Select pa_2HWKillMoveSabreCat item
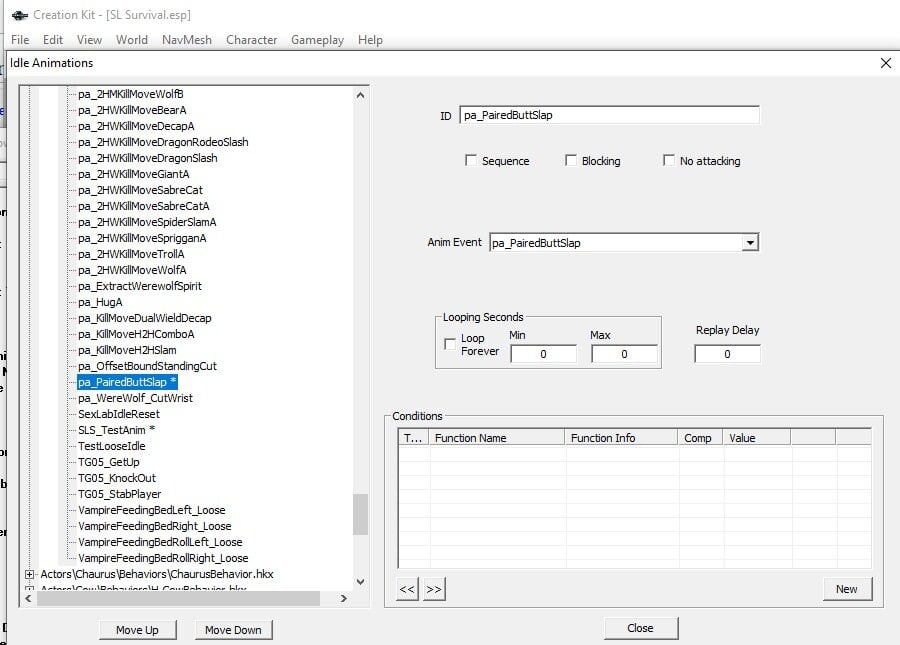Screen dimensions: 900x645 140,190
